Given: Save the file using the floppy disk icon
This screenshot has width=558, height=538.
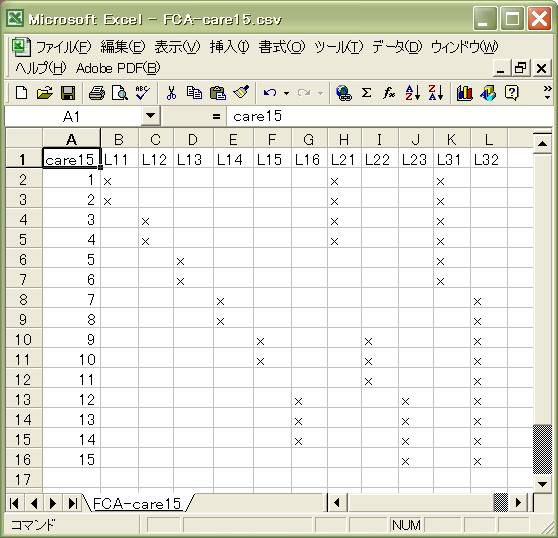Looking at the screenshot, I should pyautogui.click(x=68, y=93).
